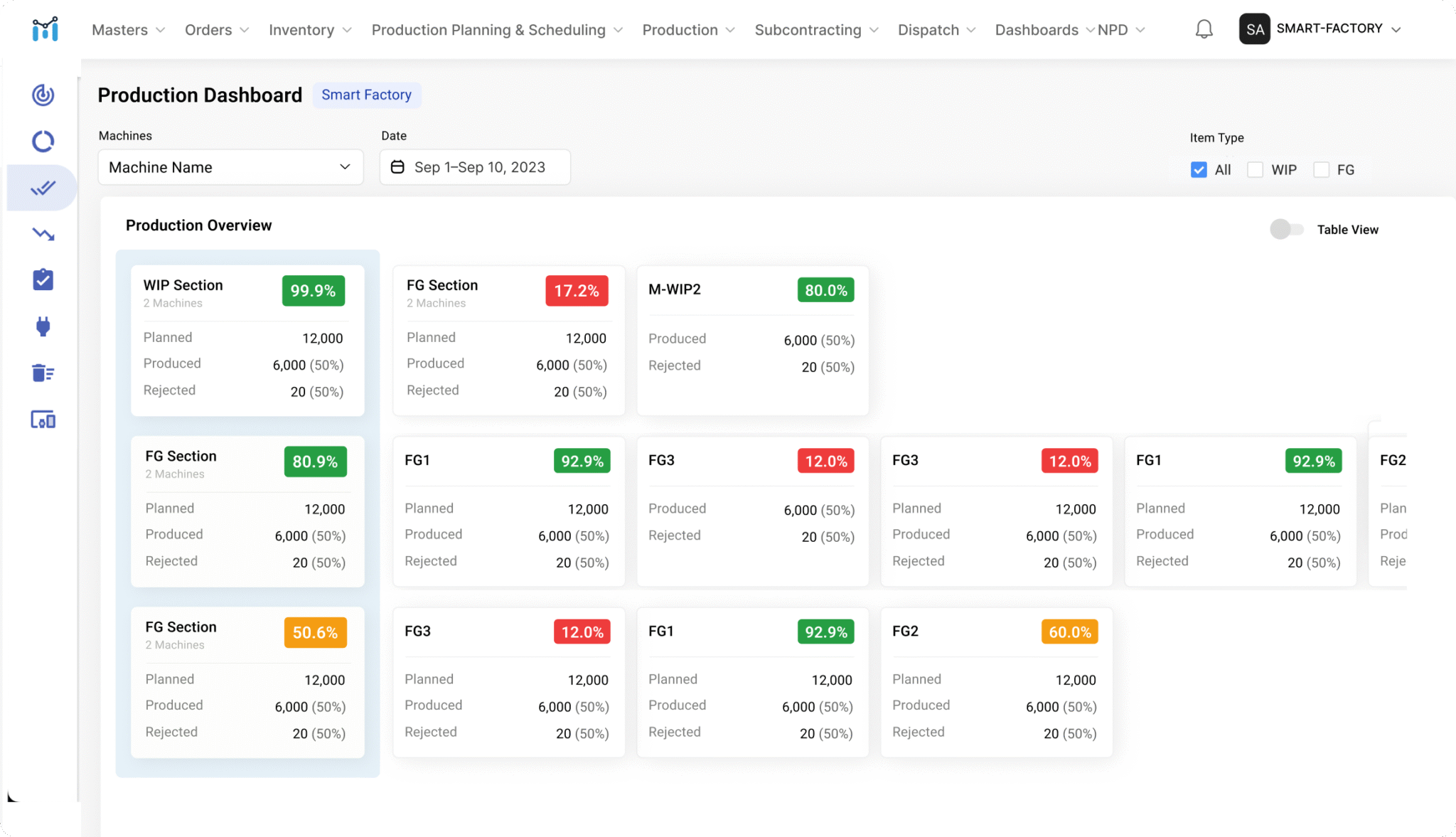The width and height of the screenshot is (1456, 837).
Task: Select the circular refresh icon in sidebar
Action: click(x=43, y=141)
